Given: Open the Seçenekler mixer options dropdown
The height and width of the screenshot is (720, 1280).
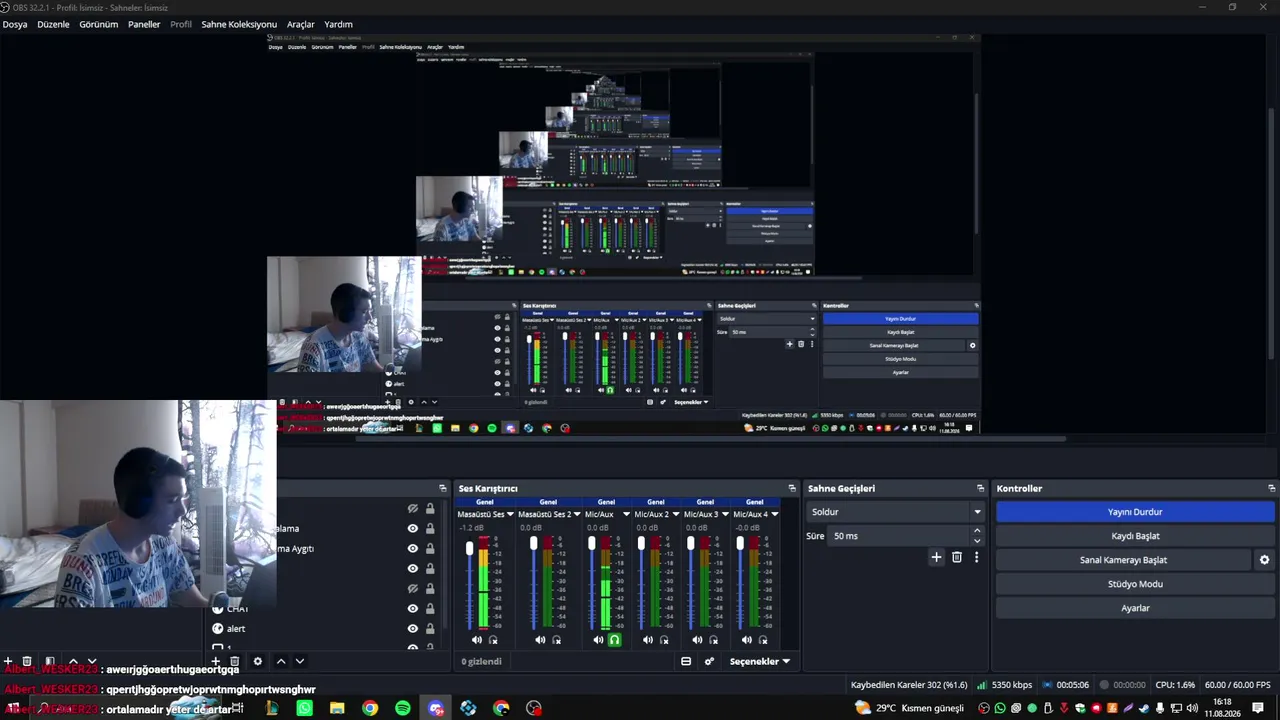Looking at the screenshot, I should [x=760, y=661].
